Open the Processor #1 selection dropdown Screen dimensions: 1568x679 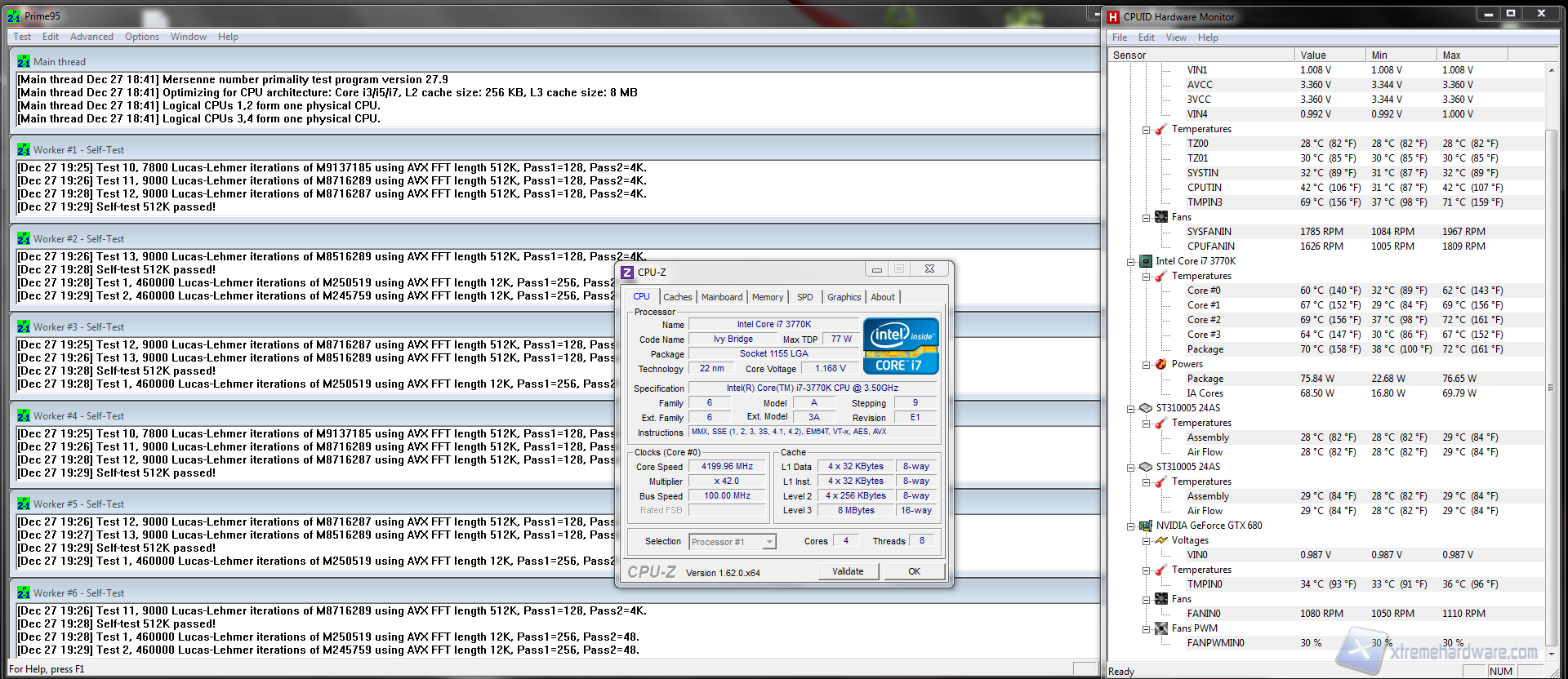pos(768,542)
